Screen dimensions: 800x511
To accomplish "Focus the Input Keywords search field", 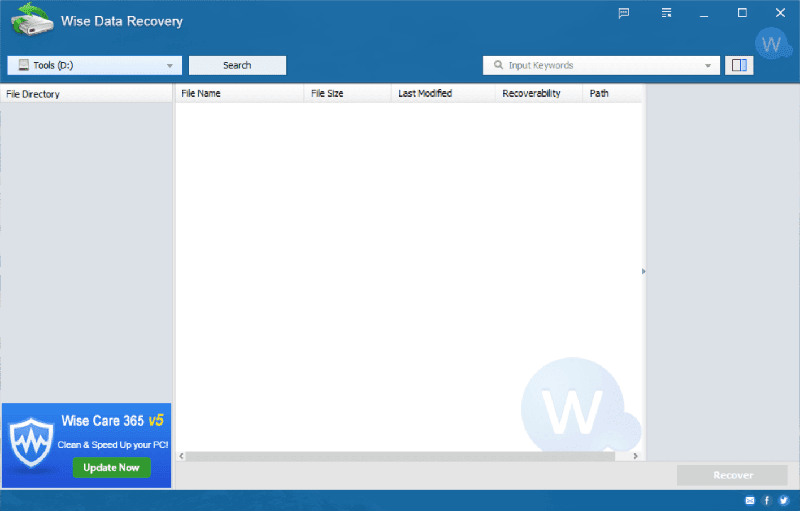I will [x=601, y=65].
